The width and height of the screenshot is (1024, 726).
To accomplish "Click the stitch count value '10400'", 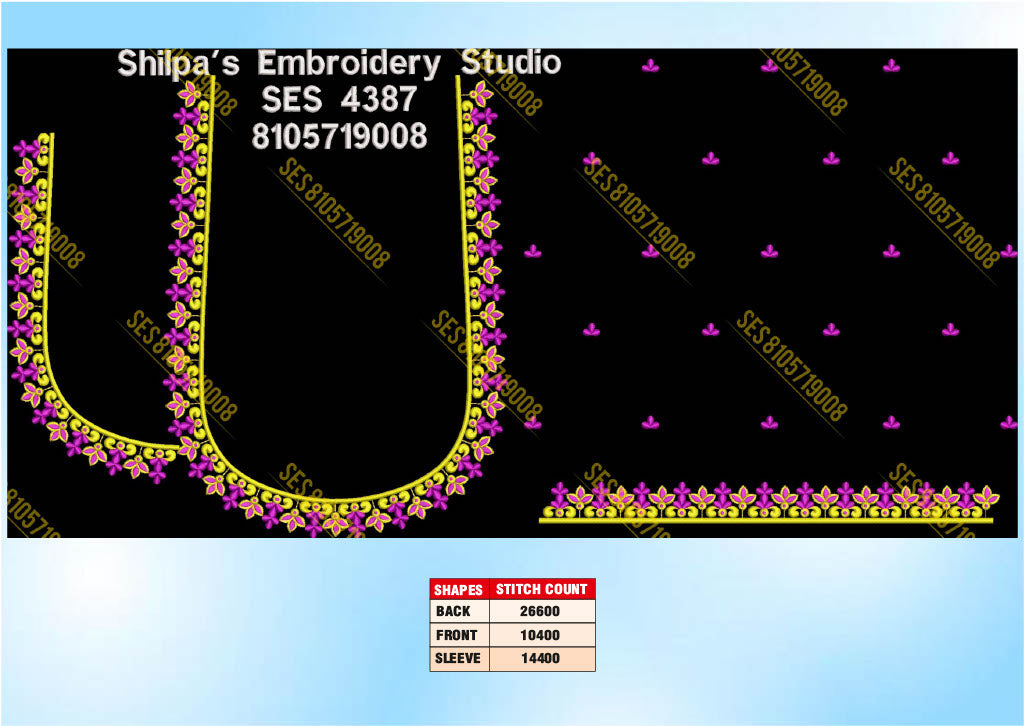I will point(542,635).
